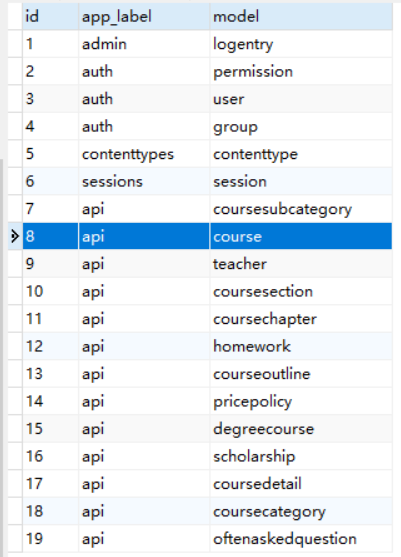
Task: Select the logentry model cell
Action: coord(301,44)
